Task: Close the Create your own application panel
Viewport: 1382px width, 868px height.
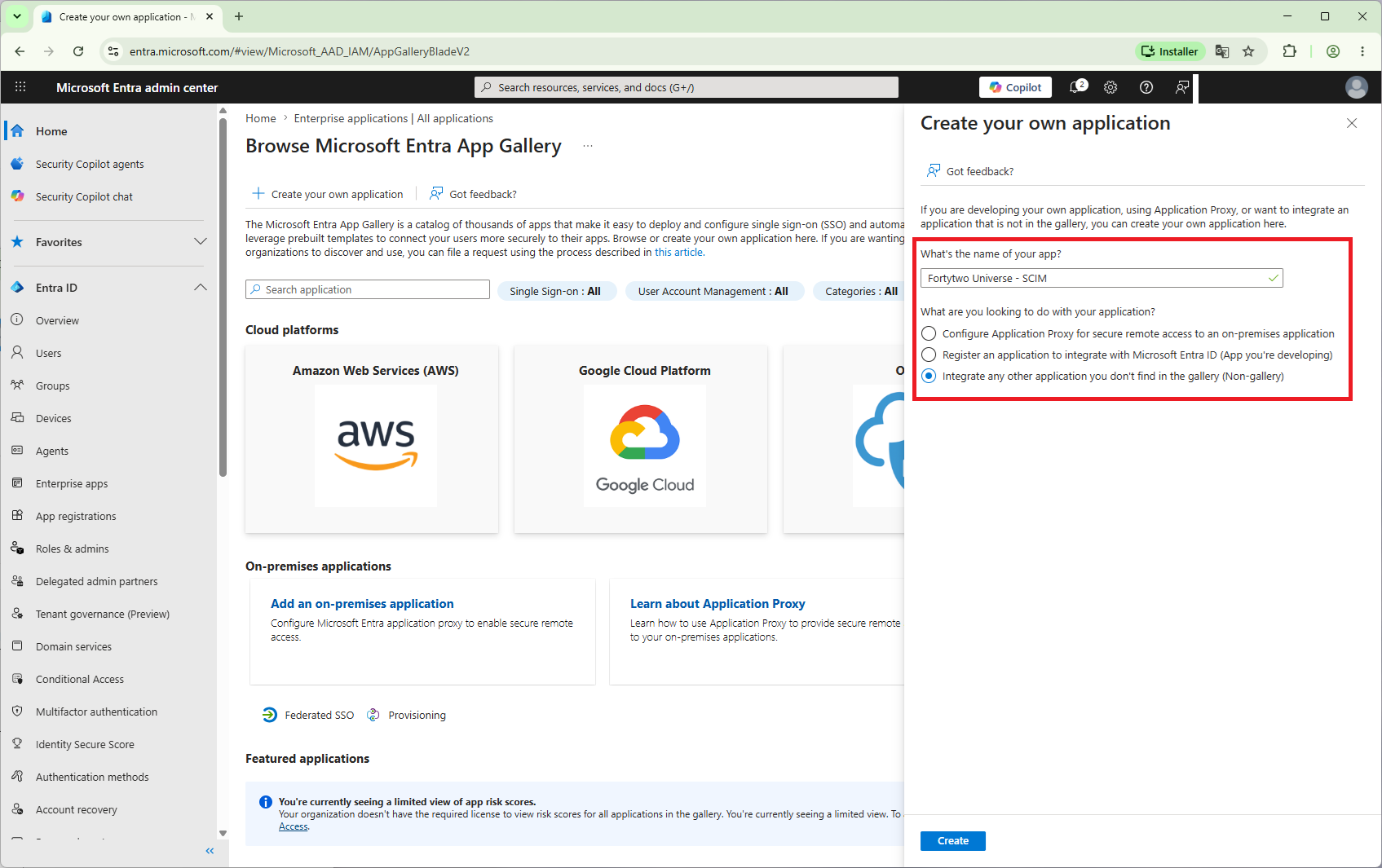Action: click(x=1352, y=123)
